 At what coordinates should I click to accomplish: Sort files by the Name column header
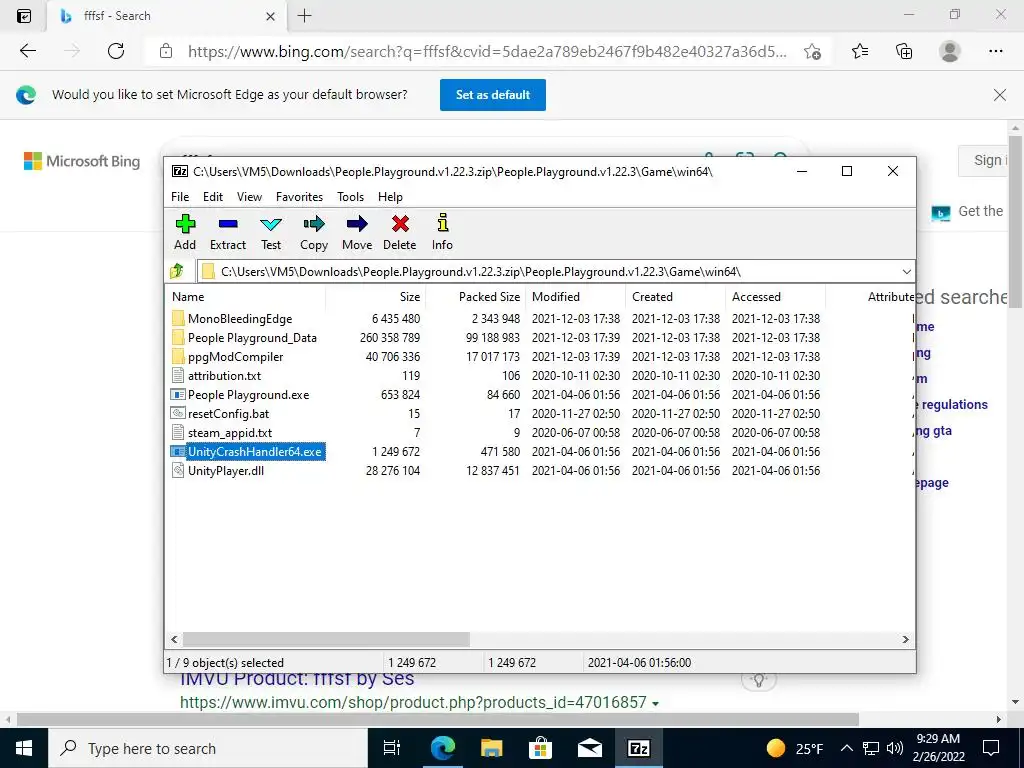pyautogui.click(x=246, y=296)
